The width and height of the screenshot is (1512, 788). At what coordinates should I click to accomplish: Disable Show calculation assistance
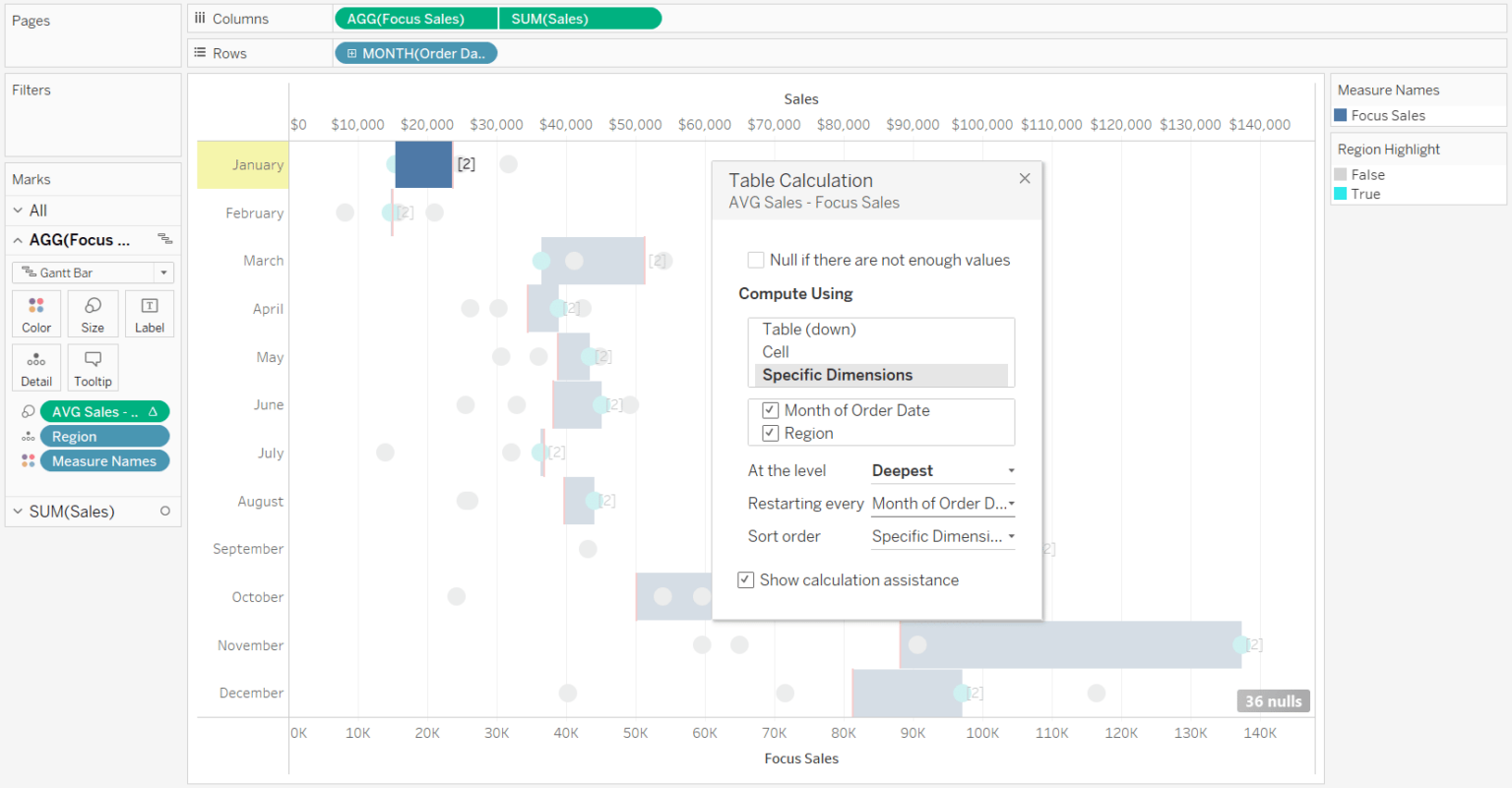pyautogui.click(x=745, y=579)
